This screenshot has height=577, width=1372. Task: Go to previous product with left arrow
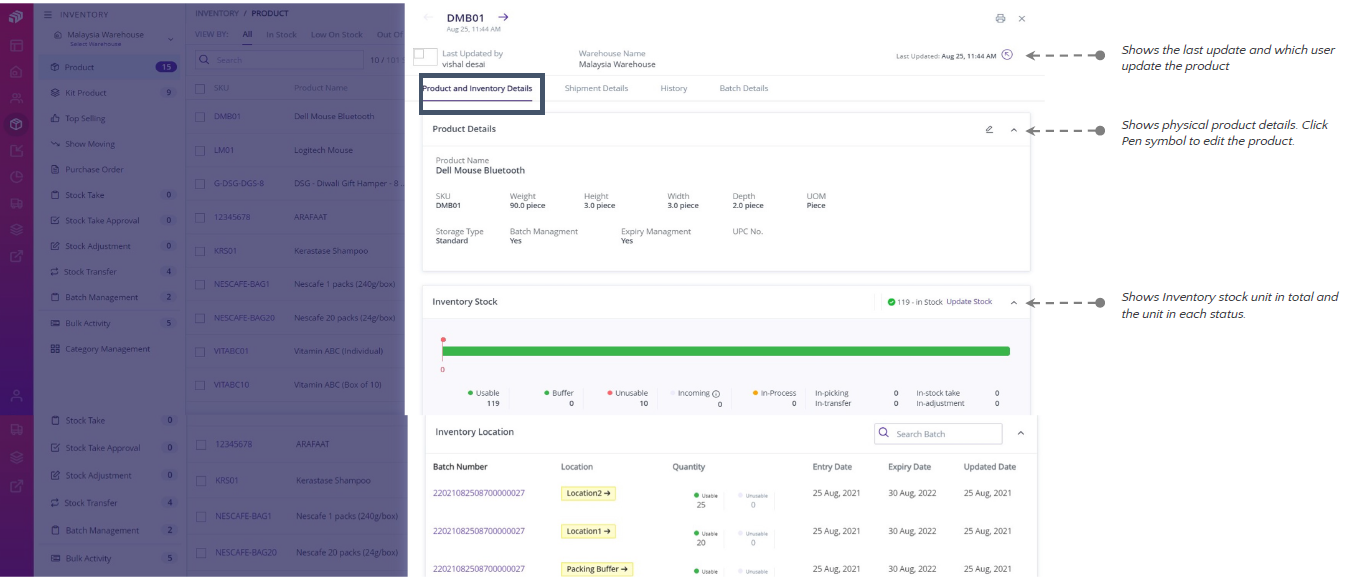click(429, 17)
